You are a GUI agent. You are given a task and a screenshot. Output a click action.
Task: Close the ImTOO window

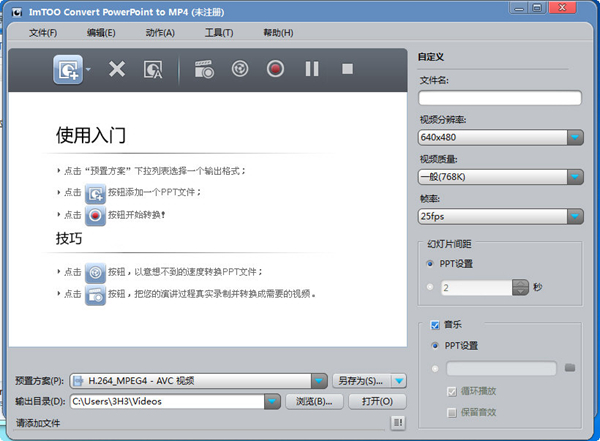(x=562, y=8)
